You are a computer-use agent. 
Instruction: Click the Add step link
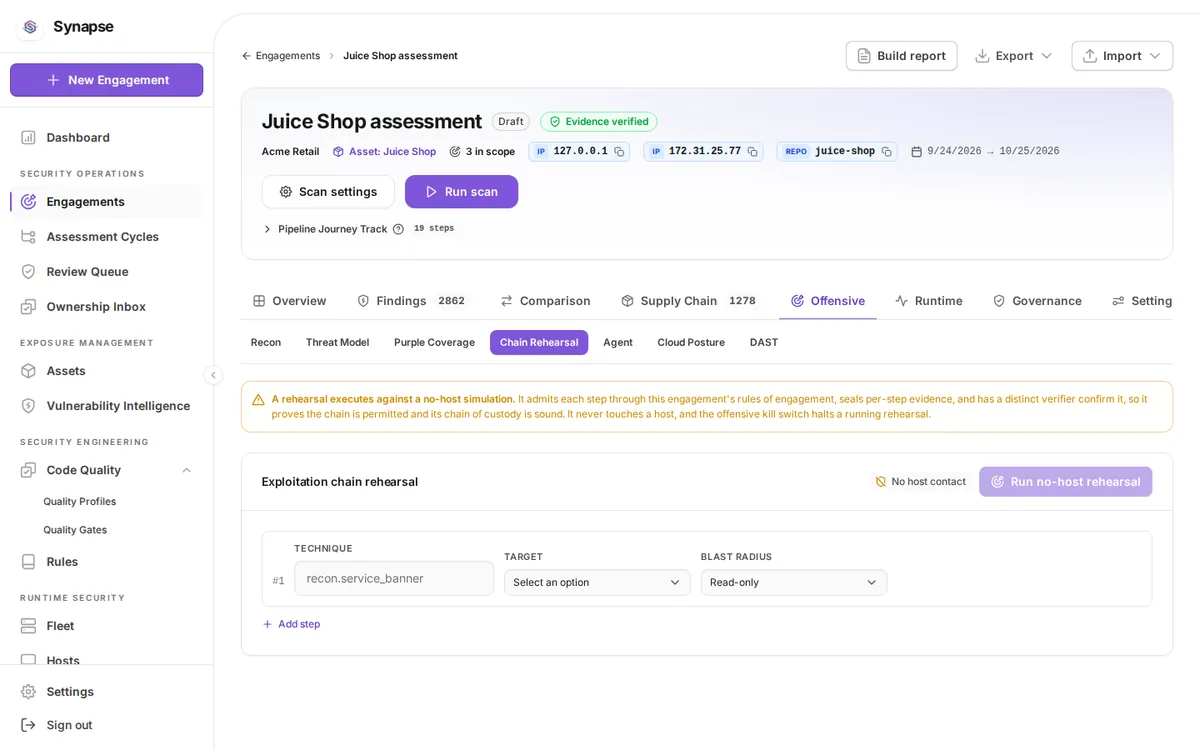(x=291, y=624)
